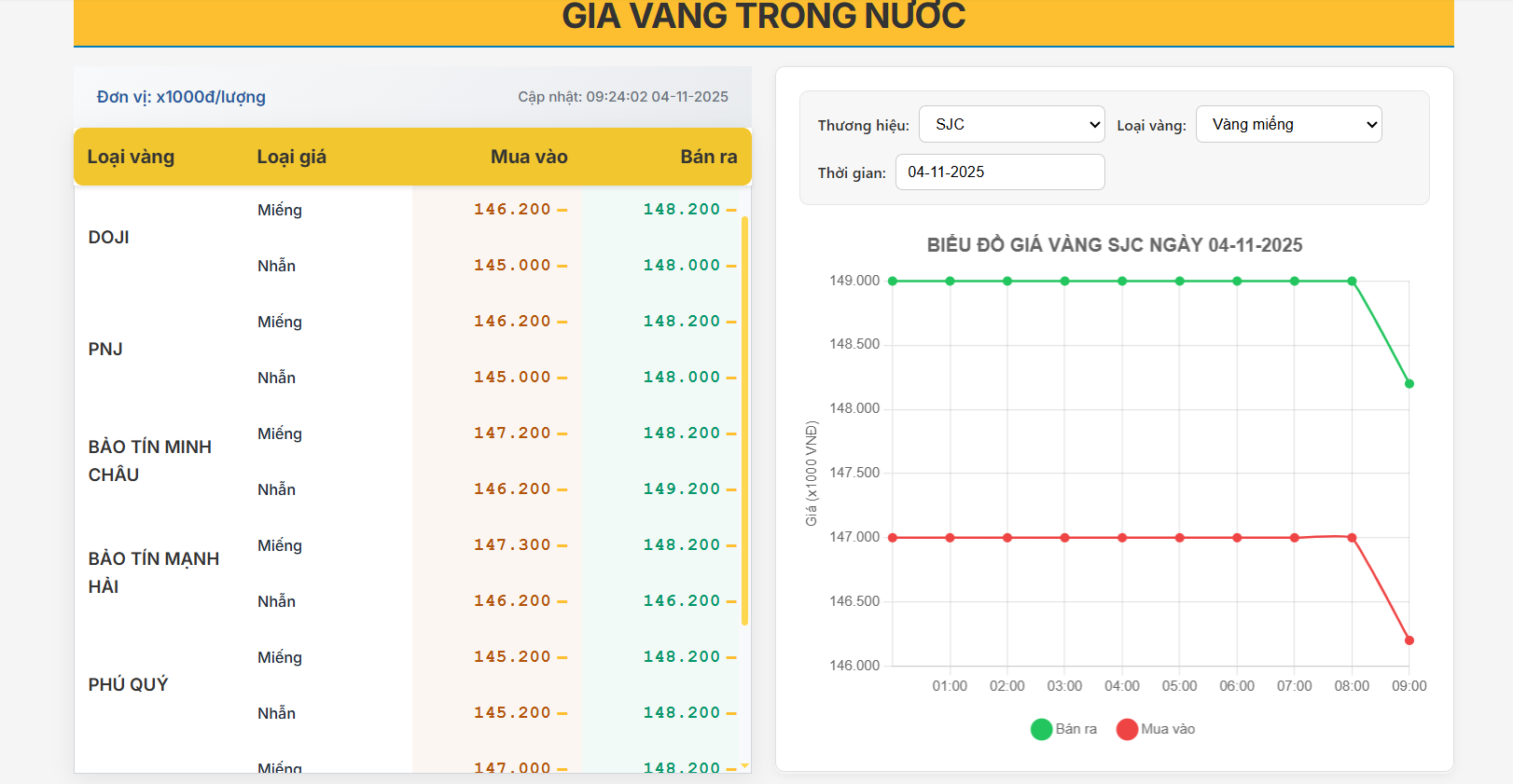Click the Cập nhật timestamp text
This screenshot has width=1513, height=784.
tap(623, 97)
